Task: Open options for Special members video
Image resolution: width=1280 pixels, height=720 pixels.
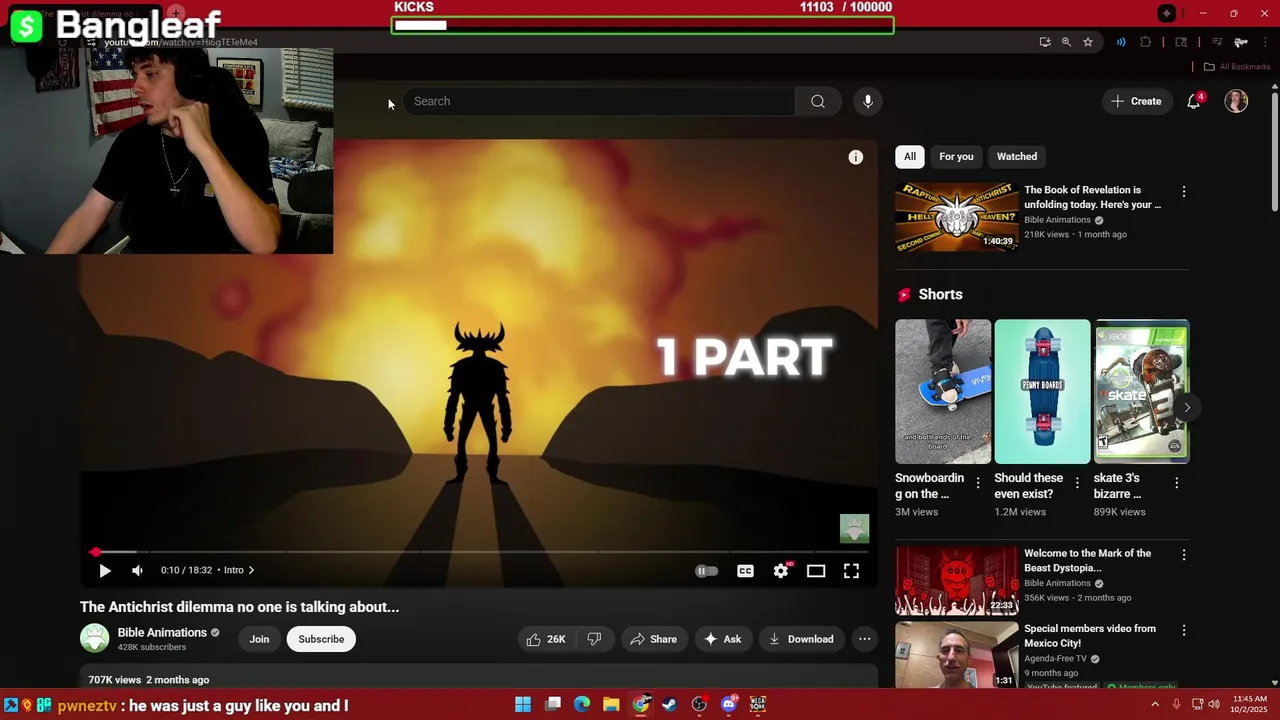Action: (x=1184, y=630)
